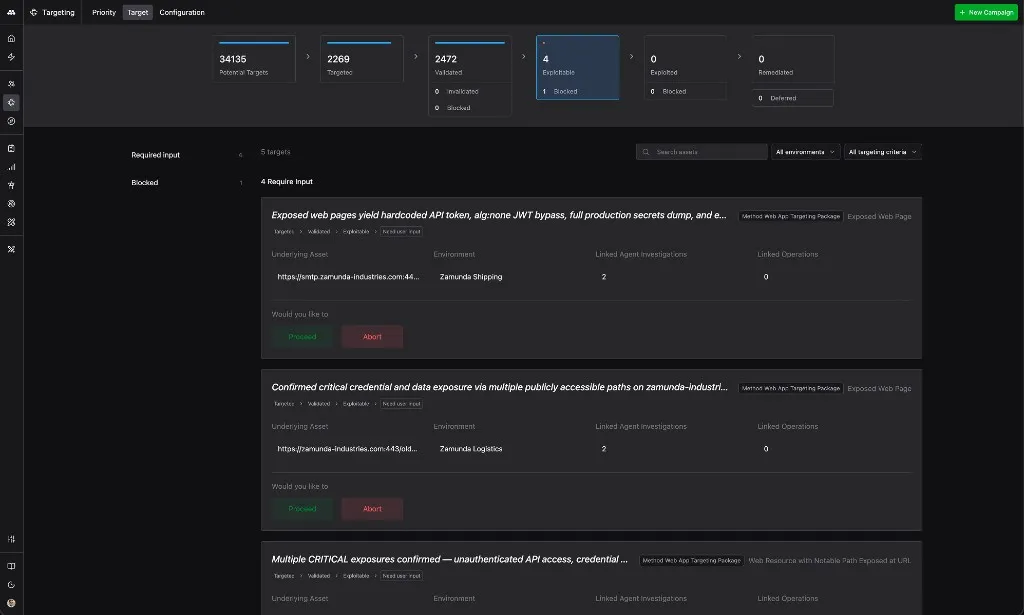Click the '5 targets' count label
The image size is (1024, 615).
[276, 151]
